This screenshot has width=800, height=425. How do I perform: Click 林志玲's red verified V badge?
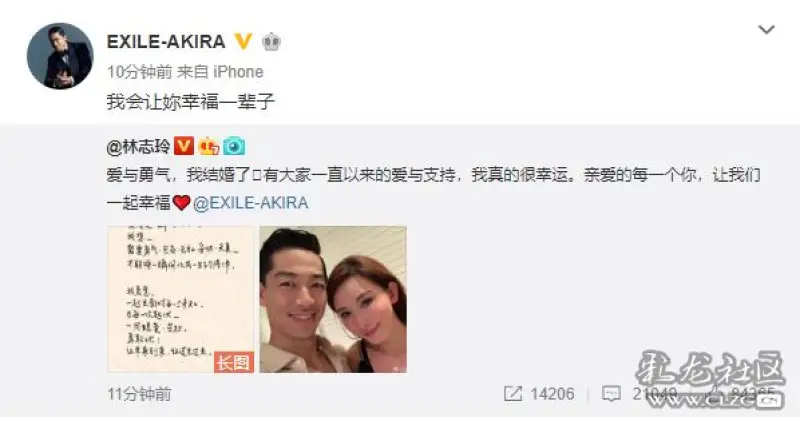pyautogui.click(x=184, y=146)
